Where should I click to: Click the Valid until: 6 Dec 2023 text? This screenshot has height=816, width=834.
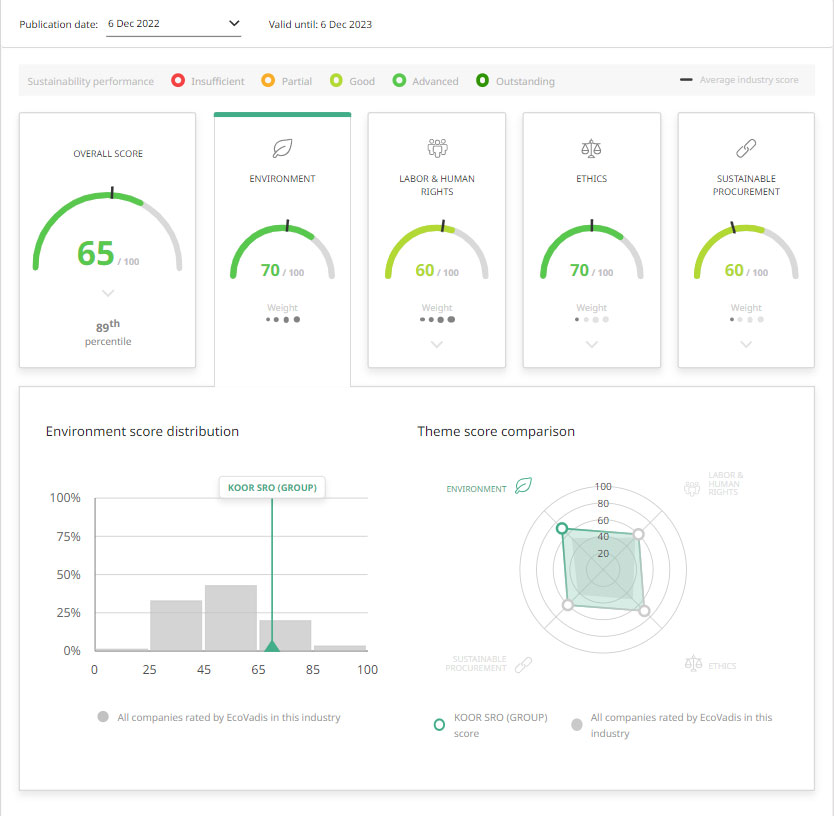pyautogui.click(x=320, y=24)
